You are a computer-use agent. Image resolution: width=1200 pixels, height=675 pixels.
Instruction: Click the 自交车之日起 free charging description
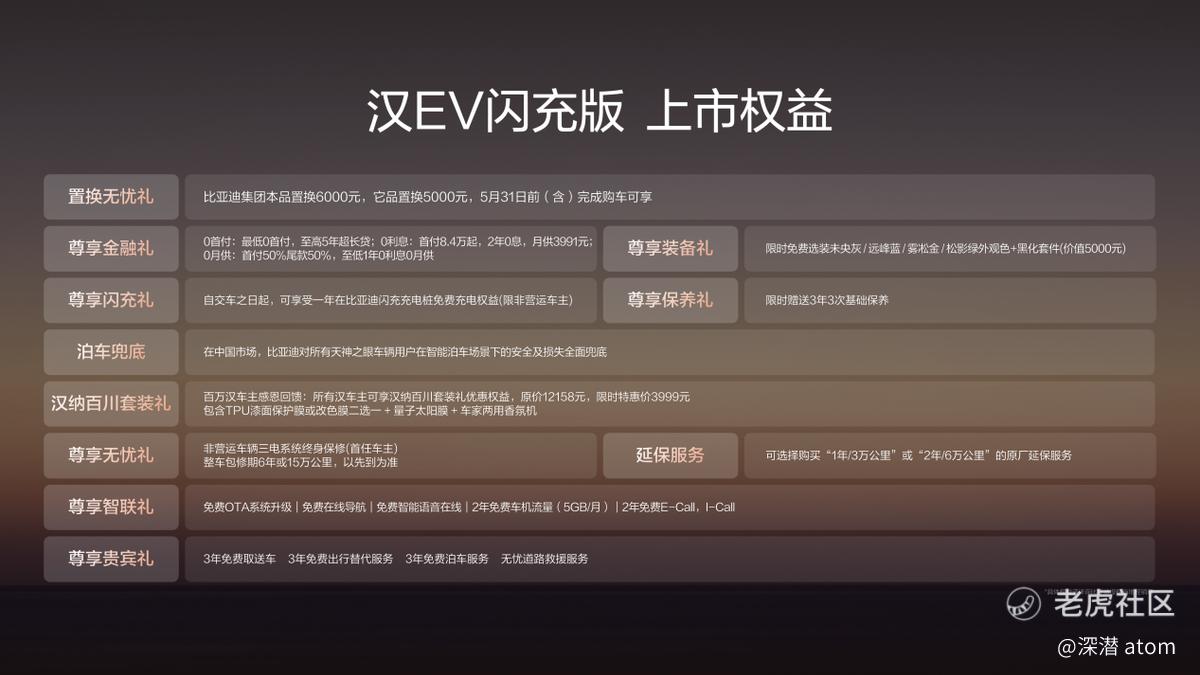click(387, 300)
